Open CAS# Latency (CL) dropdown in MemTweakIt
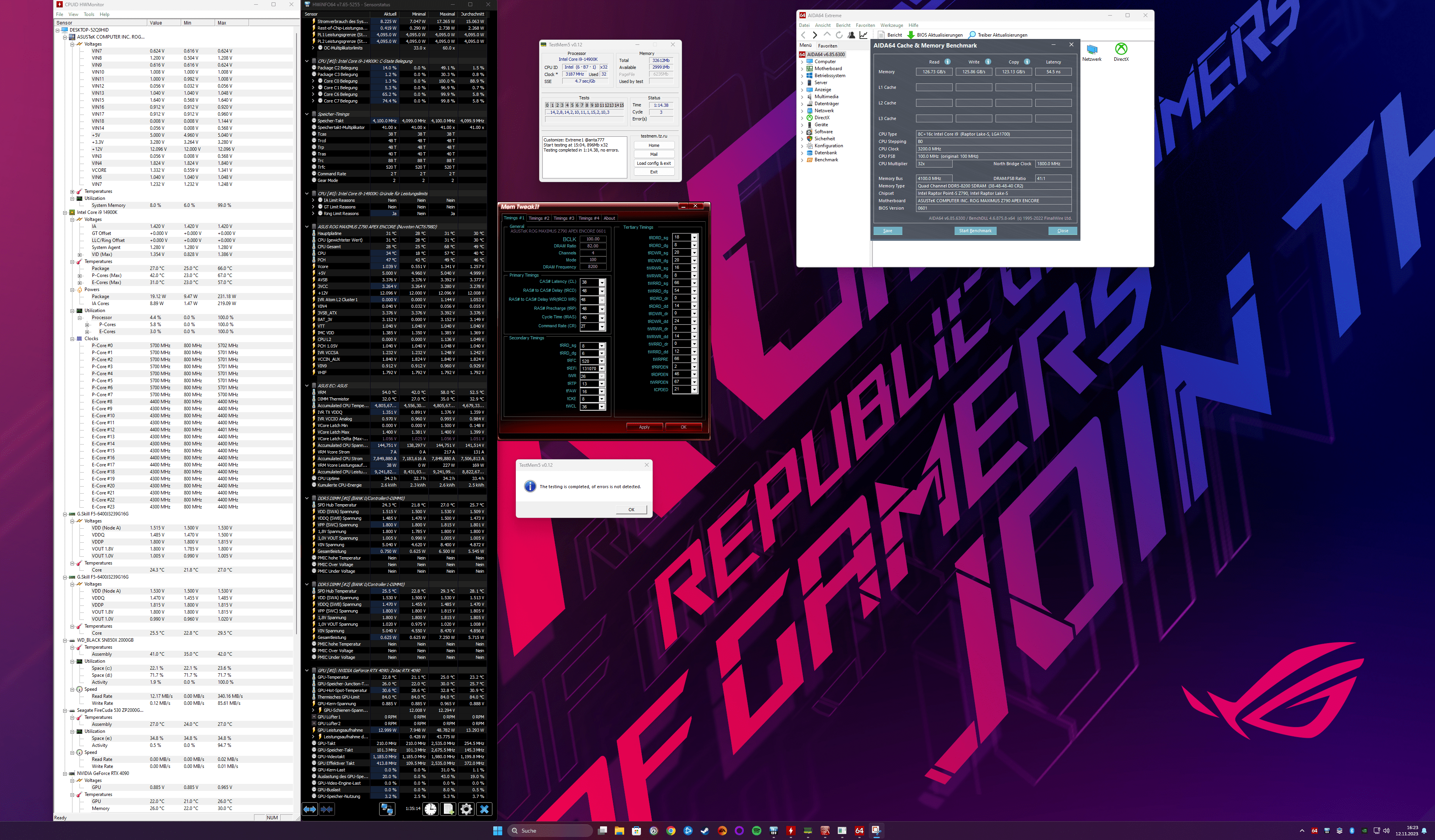This screenshot has height=840, width=1435. pyautogui.click(x=602, y=282)
